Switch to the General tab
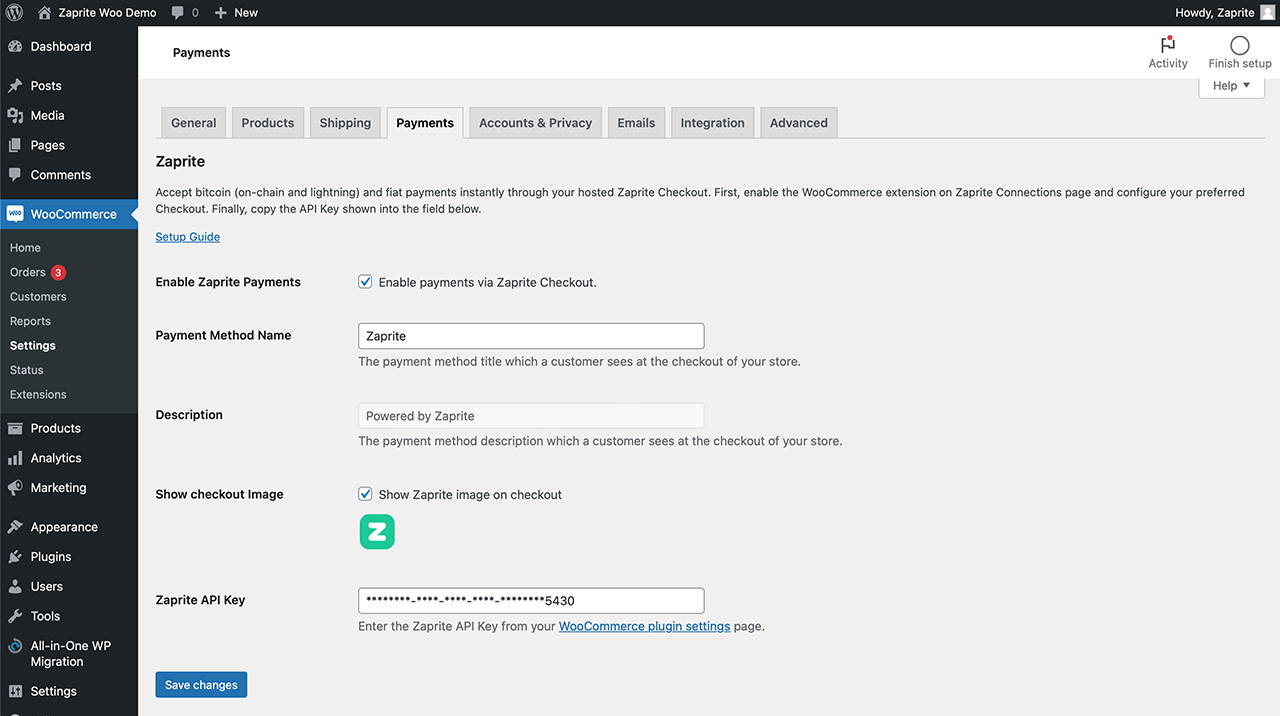This screenshot has height=716, width=1280. (x=194, y=123)
